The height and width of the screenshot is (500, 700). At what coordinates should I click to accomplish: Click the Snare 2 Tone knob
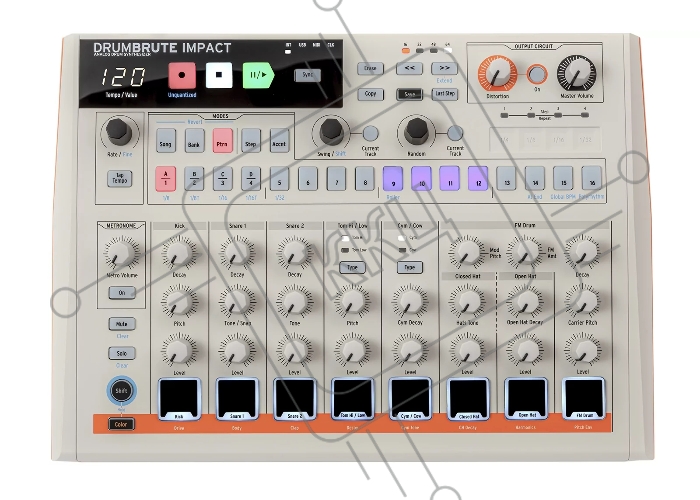pos(295,301)
